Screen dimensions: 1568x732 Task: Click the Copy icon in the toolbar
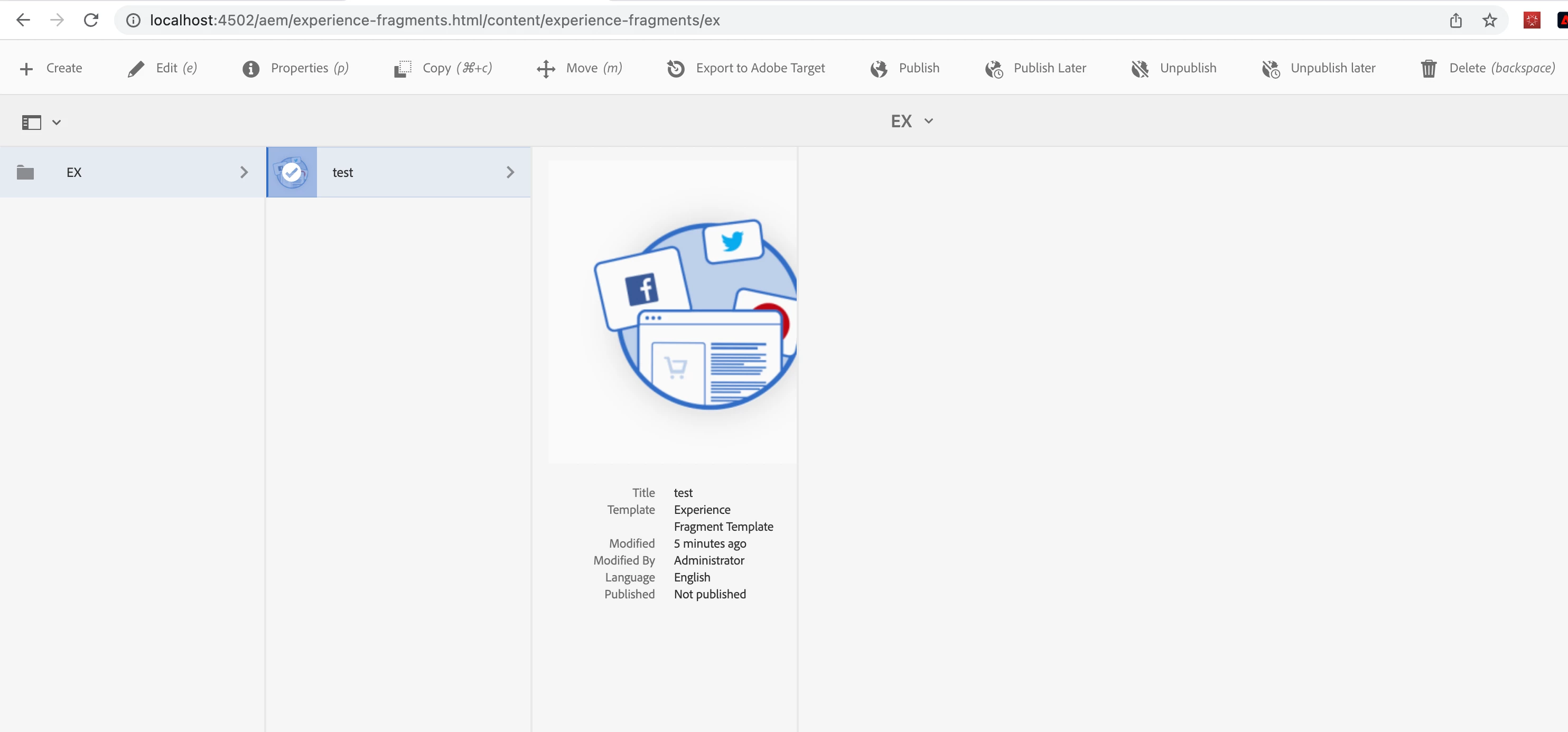pyautogui.click(x=403, y=69)
